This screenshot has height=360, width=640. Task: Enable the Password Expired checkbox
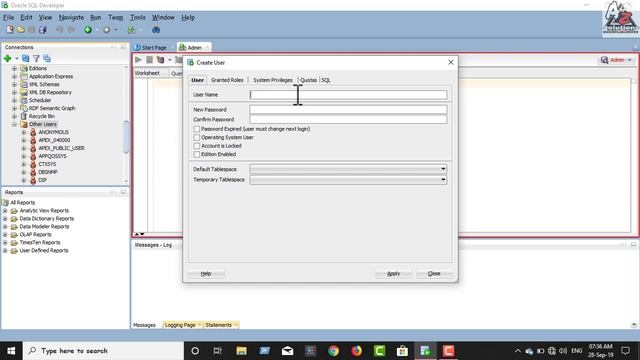click(x=197, y=129)
